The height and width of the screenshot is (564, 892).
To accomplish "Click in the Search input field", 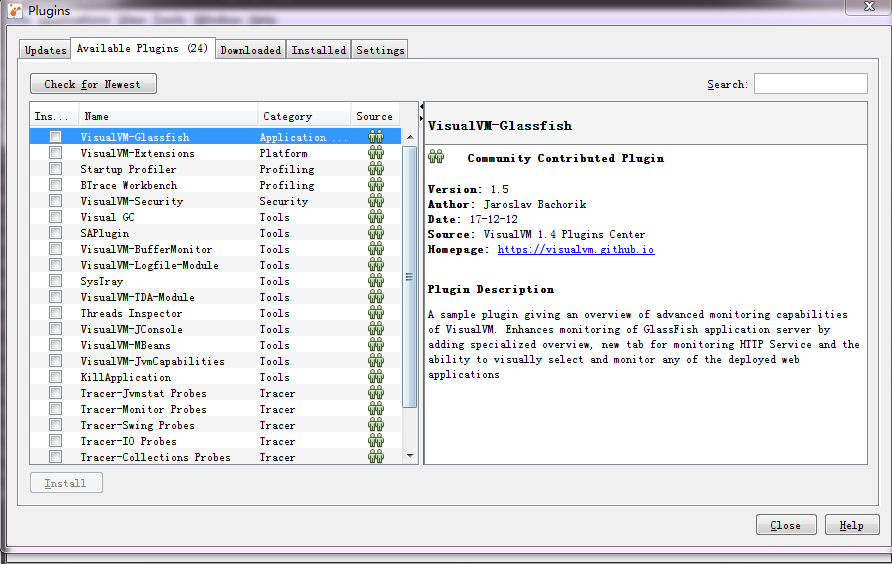I will coord(810,84).
